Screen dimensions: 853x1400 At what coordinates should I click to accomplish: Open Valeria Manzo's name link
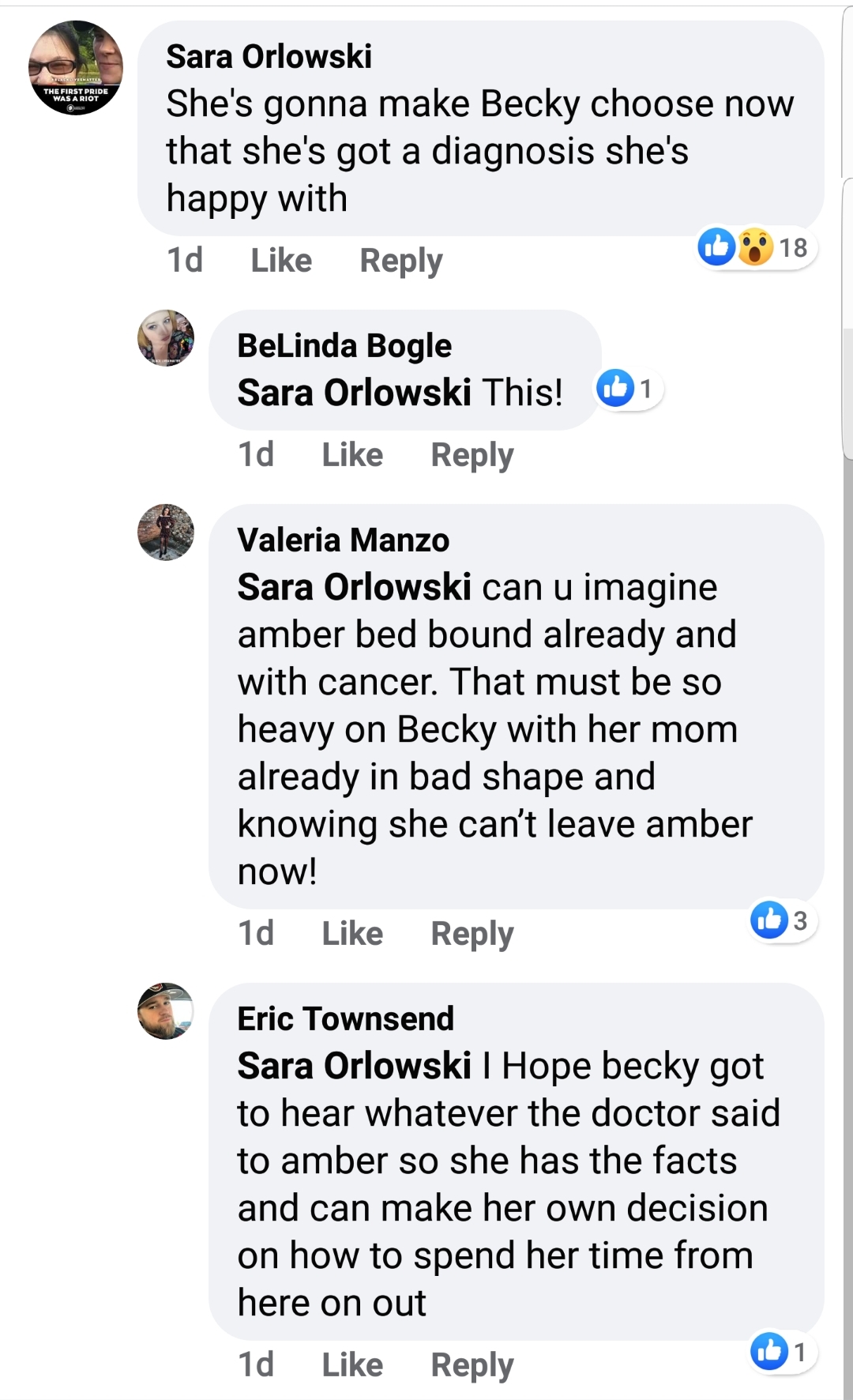click(x=344, y=540)
